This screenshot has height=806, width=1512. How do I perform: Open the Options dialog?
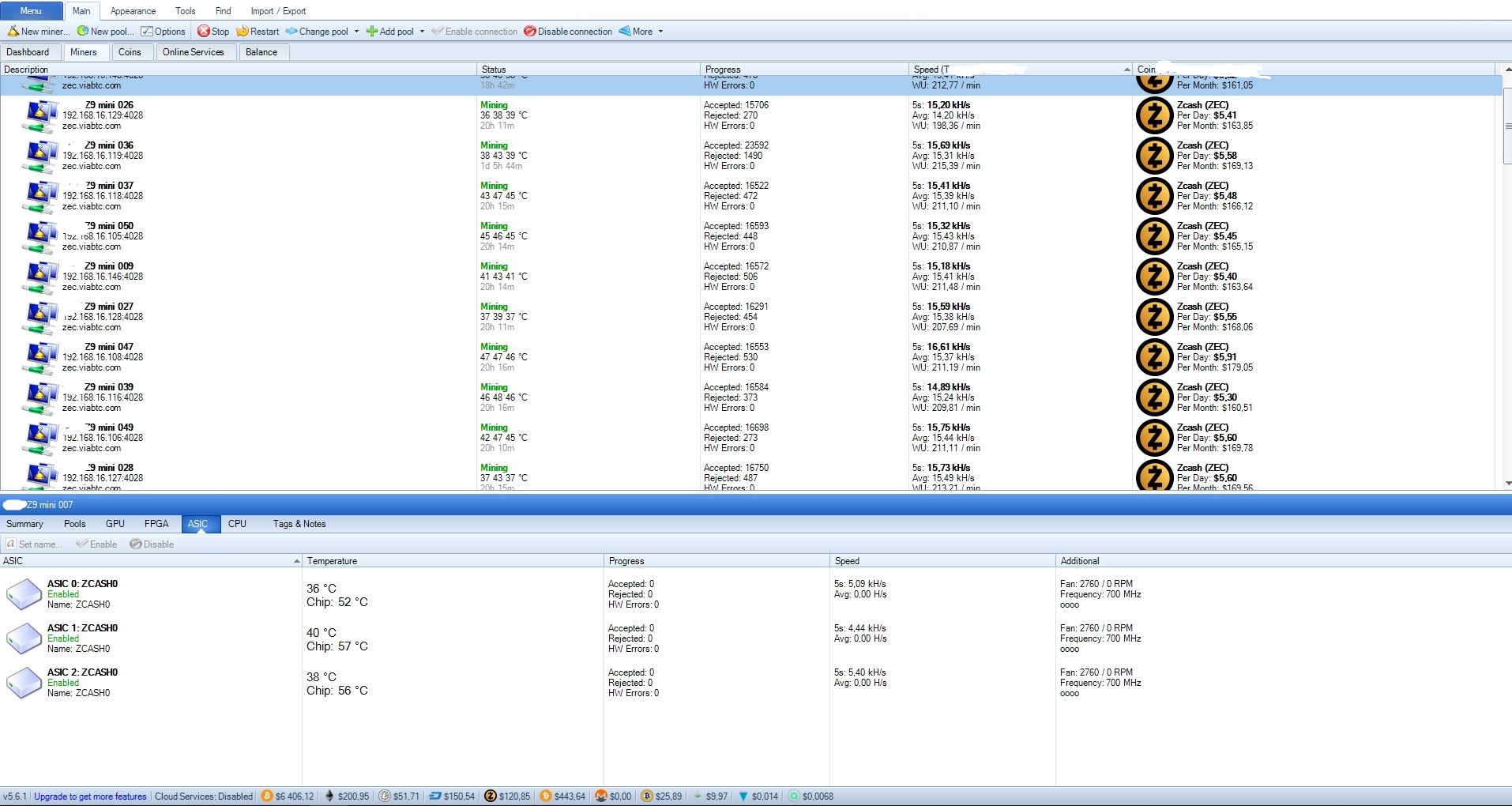pos(163,32)
